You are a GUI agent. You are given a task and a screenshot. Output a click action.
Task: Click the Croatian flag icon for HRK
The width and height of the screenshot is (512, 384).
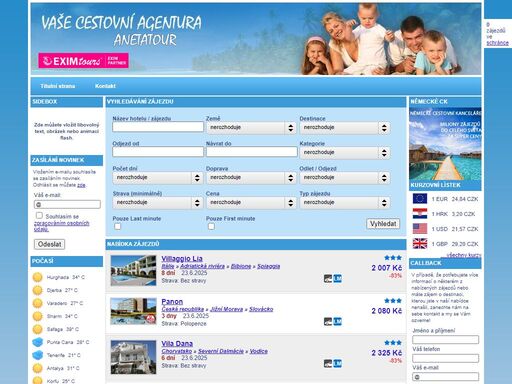tap(420, 214)
